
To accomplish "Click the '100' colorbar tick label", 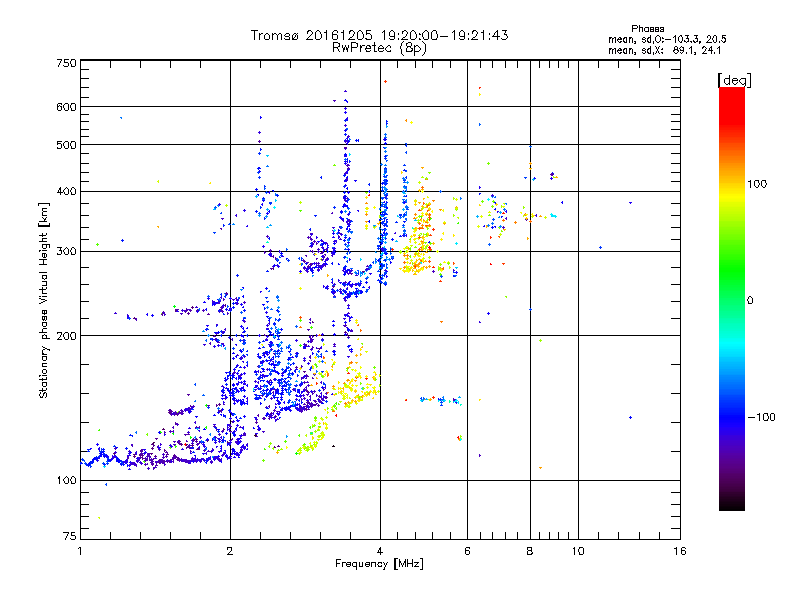I will coord(757,184).
